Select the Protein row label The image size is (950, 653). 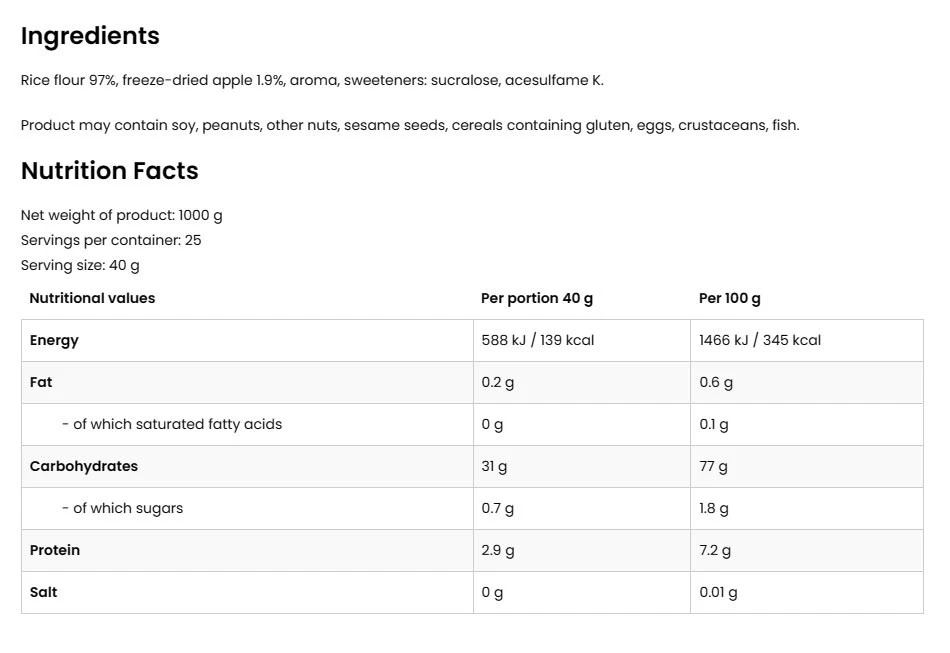pyautogui.click(x=55, y=550)
